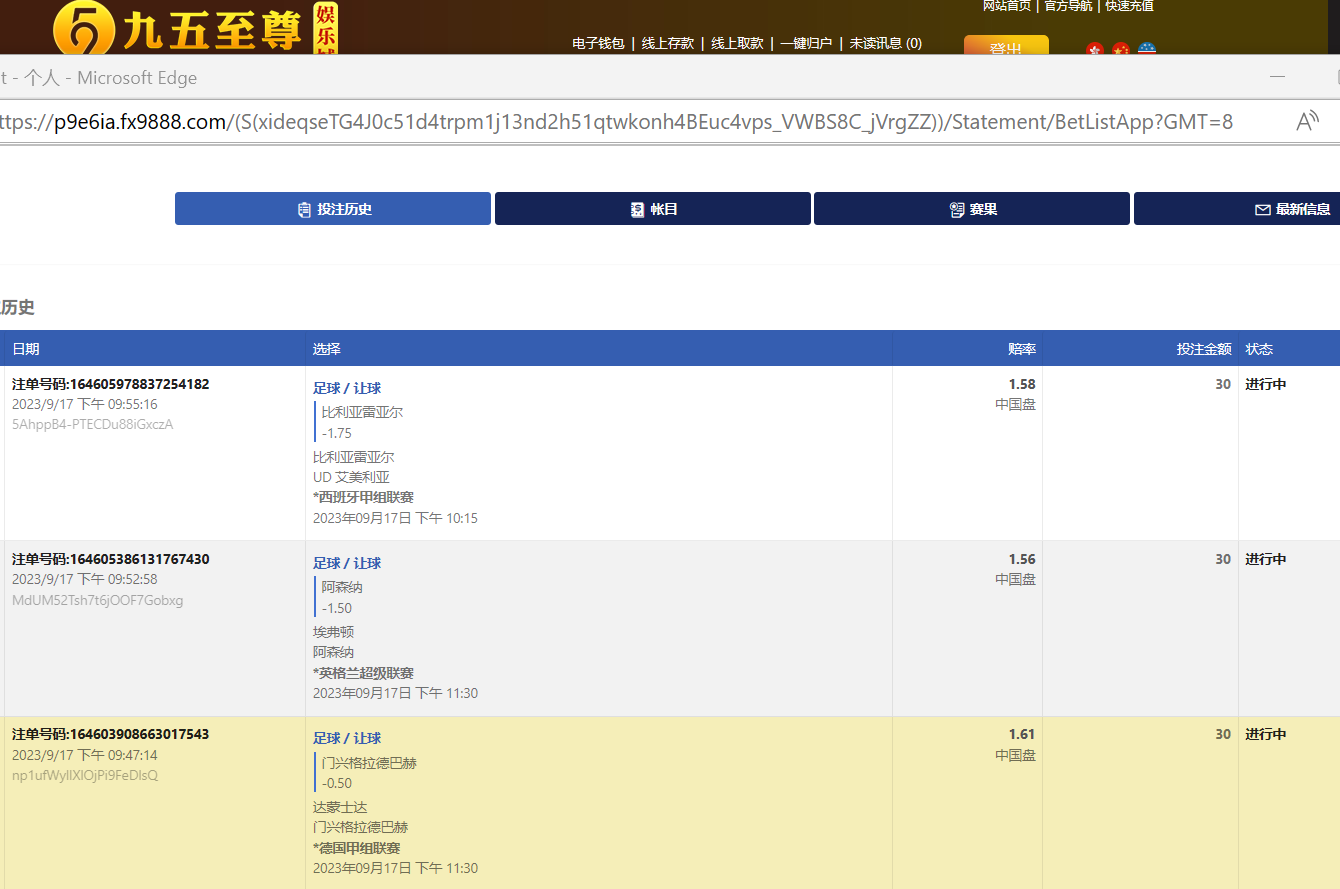
Task: Click the 选择 column header
Action: [x=327, y=349]
